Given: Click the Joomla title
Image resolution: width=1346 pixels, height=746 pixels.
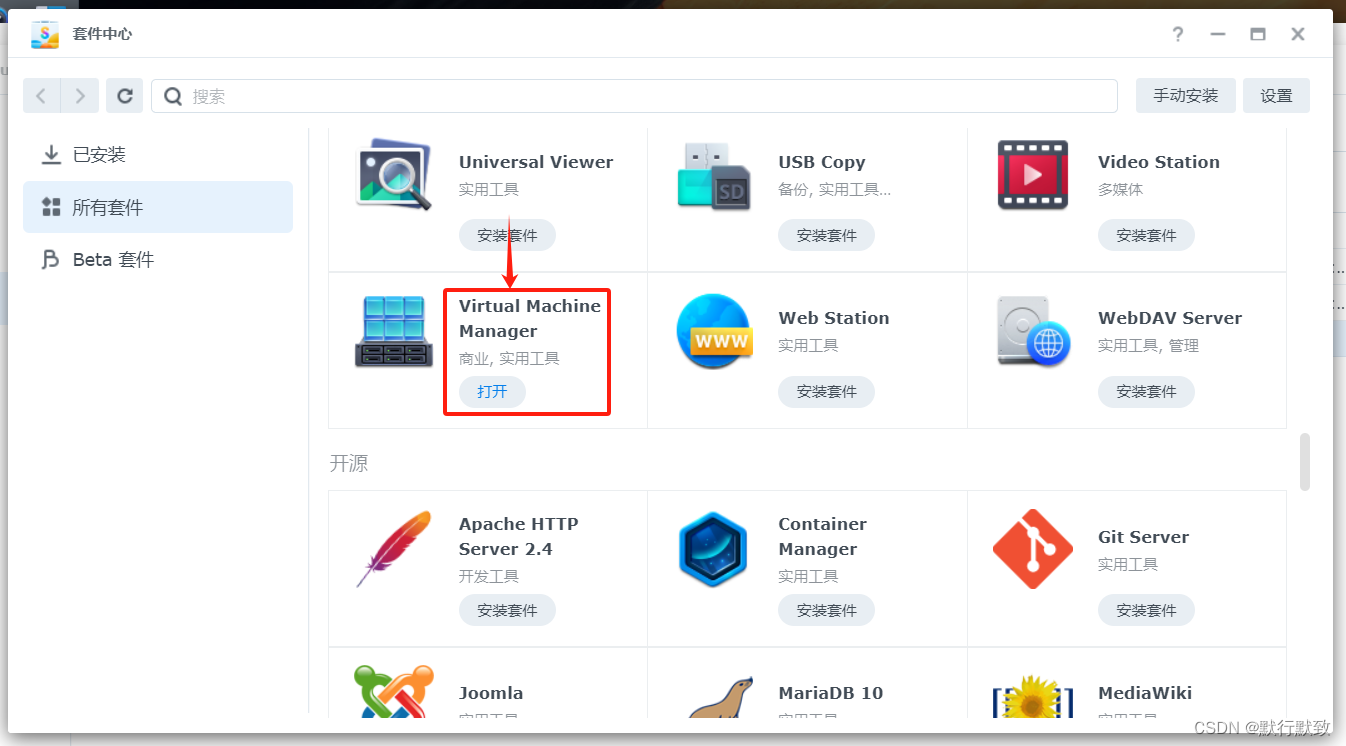Looking at the screenshot, I should click(x=491, y=693).
